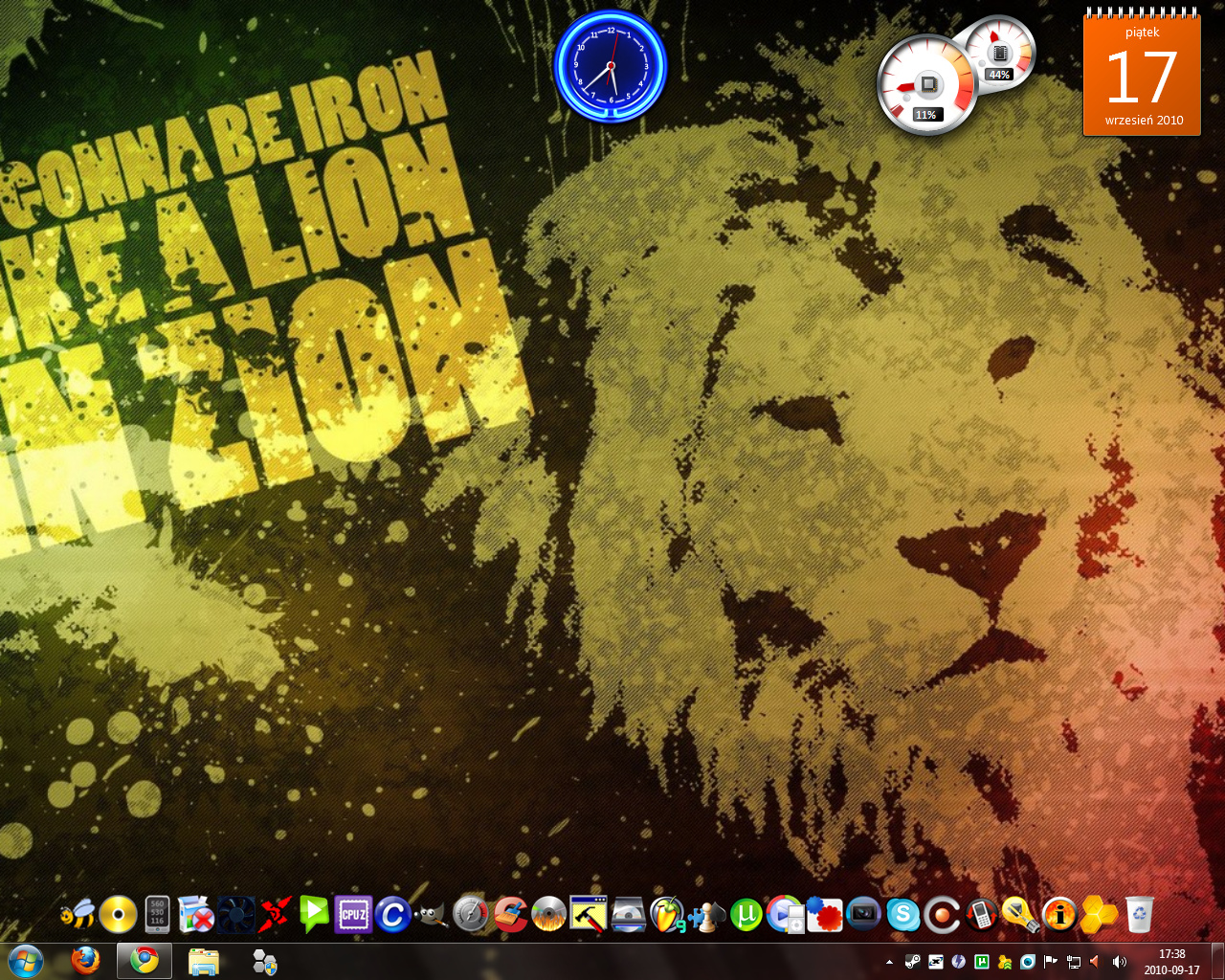Image resolution: width=1225 pixels, height=980 pixels.
Task: Launch the yellow honeycomb application in dock
Action: tap(1099, 915)
